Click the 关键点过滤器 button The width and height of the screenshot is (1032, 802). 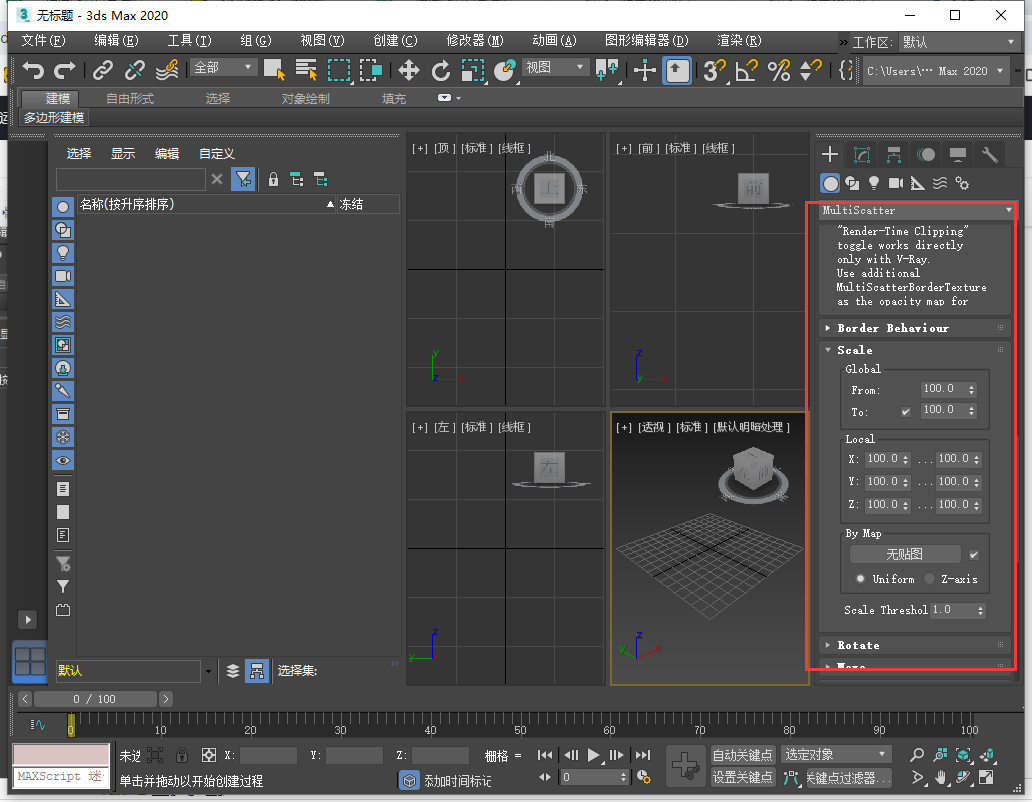tap(848, 778)
